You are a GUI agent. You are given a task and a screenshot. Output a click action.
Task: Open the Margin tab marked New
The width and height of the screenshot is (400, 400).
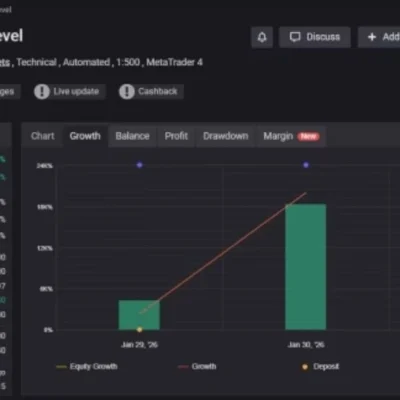click(x=291, y=136)
